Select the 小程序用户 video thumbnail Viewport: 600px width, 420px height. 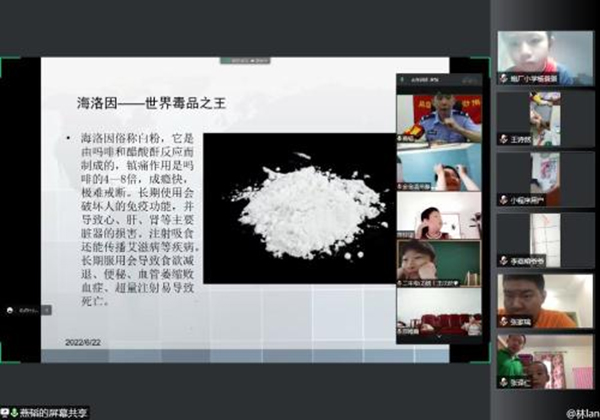click(545, 177)
